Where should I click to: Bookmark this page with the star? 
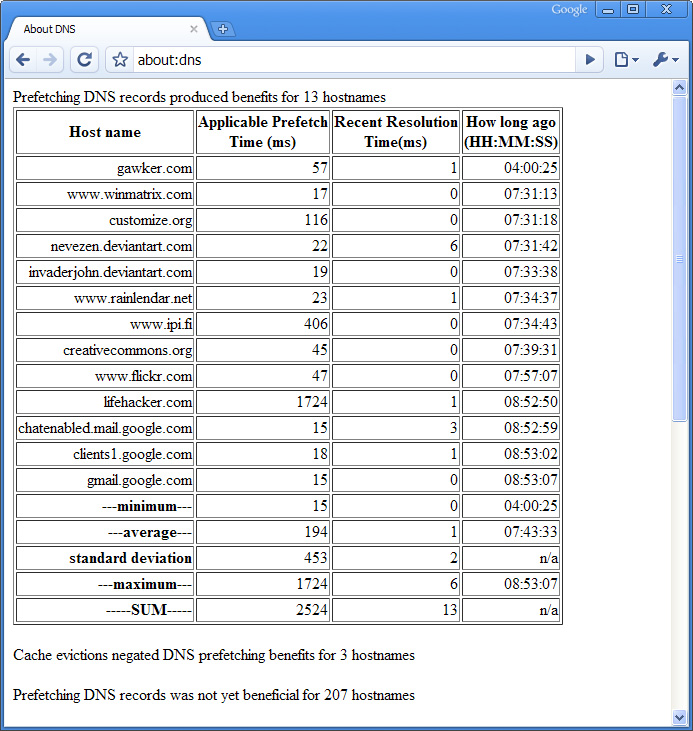(x=120, y=60)
